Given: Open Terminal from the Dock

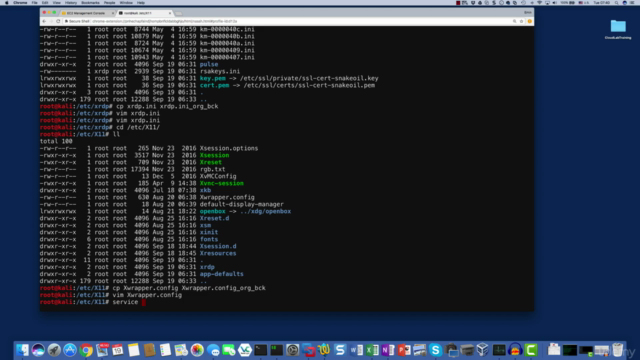Looking at the screenshot, I should click(x=261, y=350).
